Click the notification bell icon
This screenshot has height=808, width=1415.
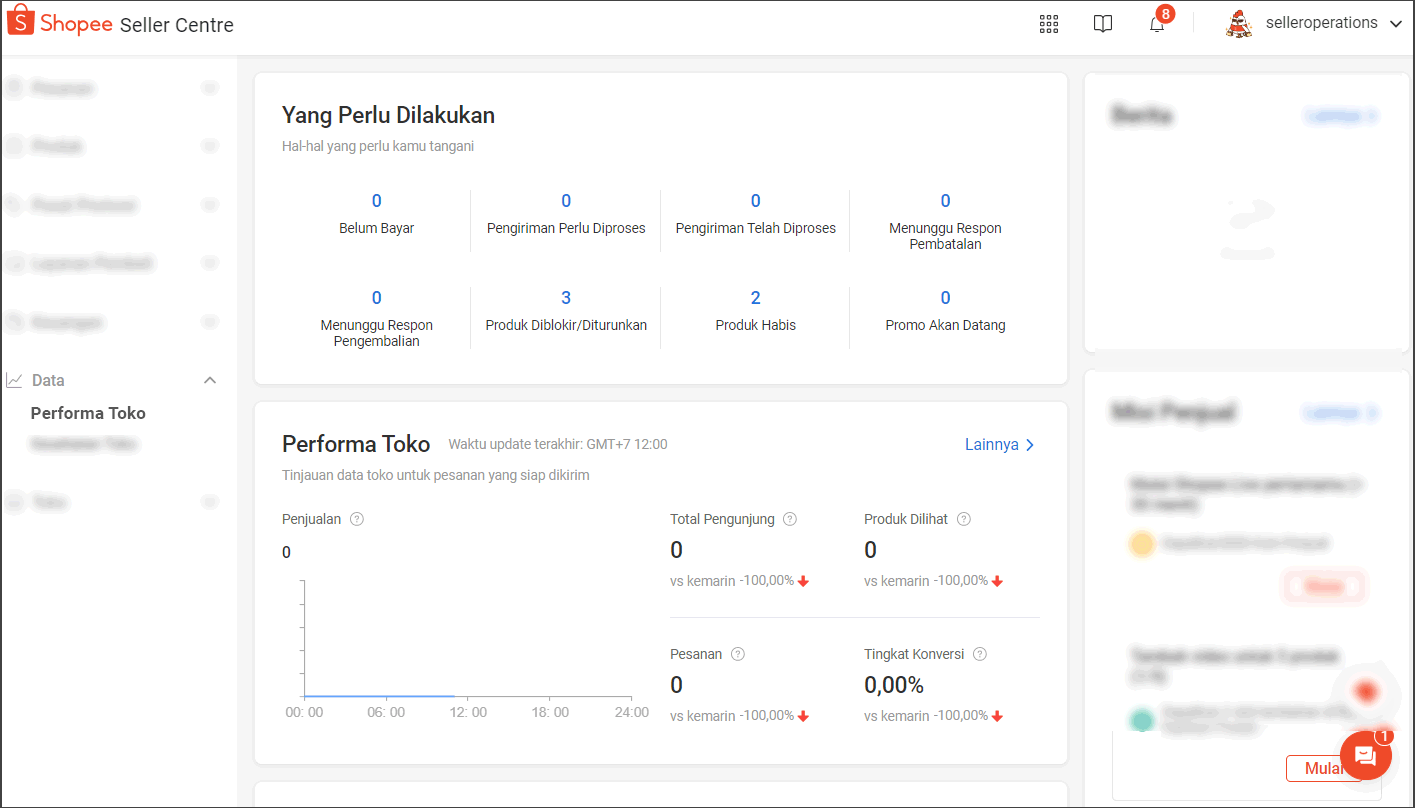(x=1157, y=25)
